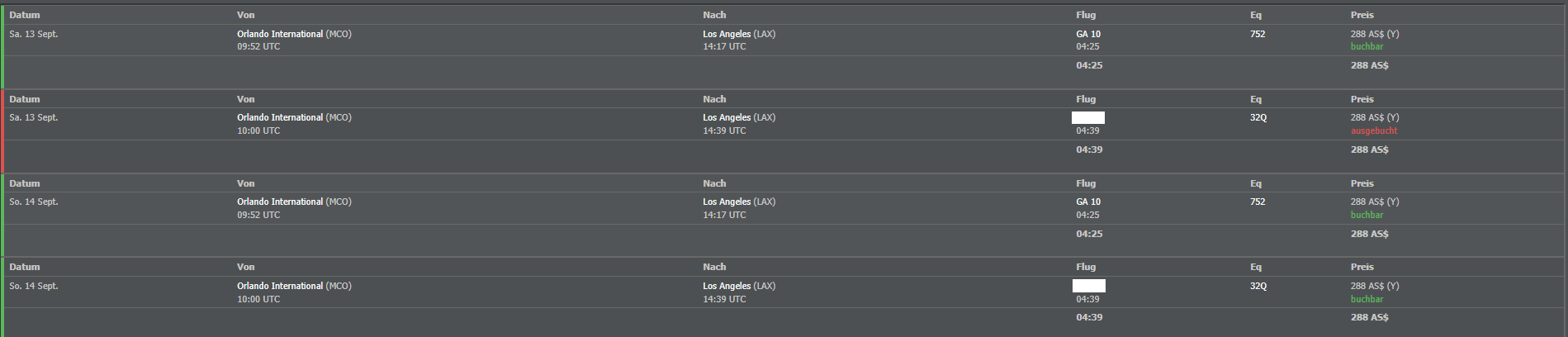1568x337 pixels.
Task: Click white flight number box on Sunday 10:00 flight
Action: 1088,286
